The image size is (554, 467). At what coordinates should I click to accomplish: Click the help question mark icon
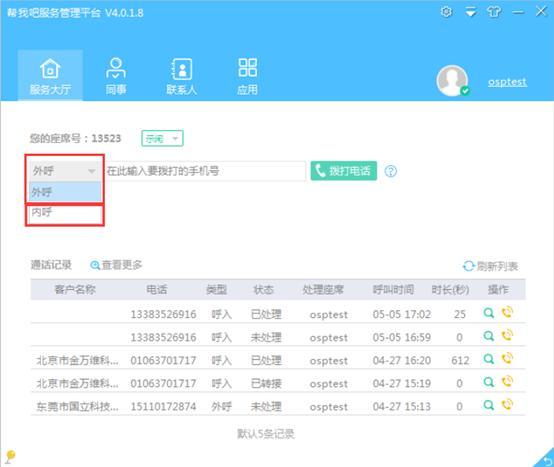(390, 171)
